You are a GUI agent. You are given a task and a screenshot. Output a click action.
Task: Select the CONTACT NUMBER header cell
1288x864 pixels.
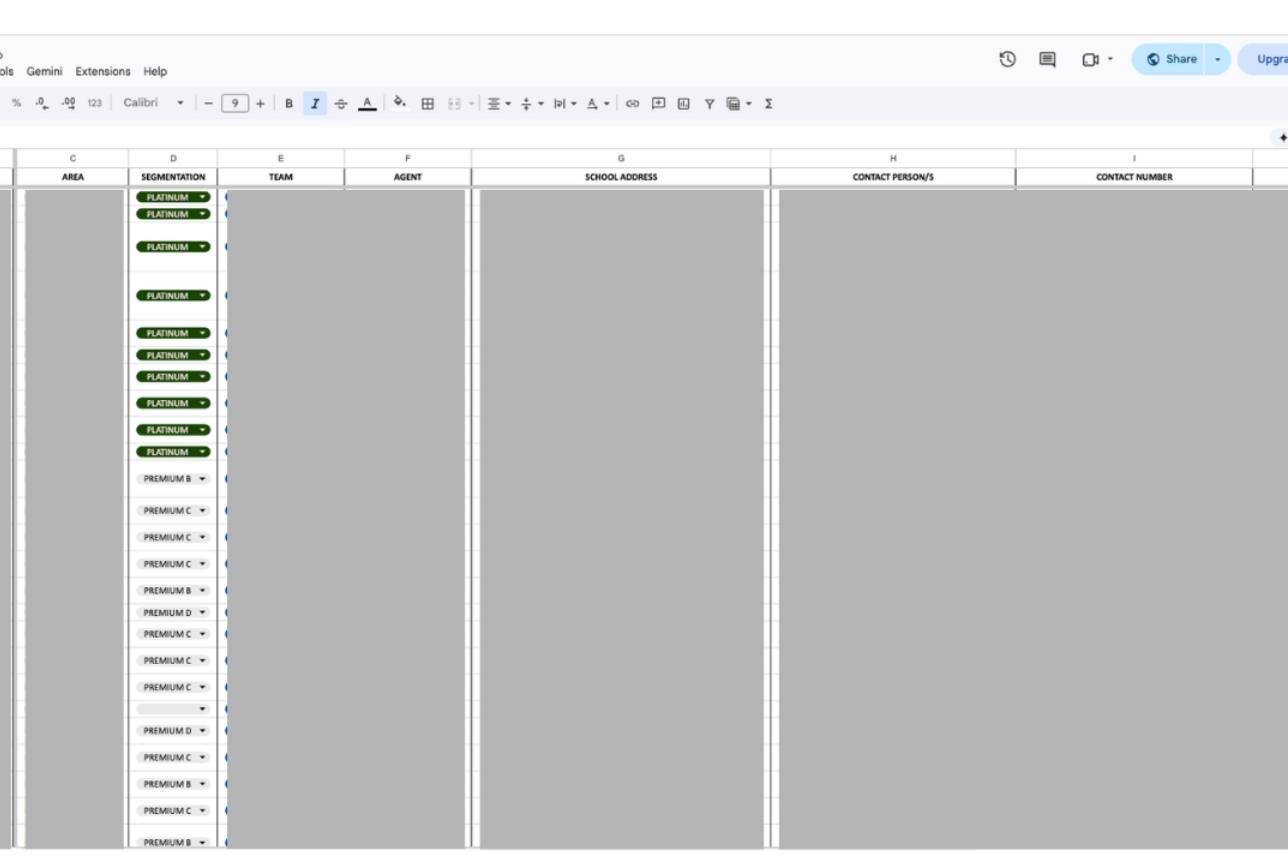(x=1134, y=177)
